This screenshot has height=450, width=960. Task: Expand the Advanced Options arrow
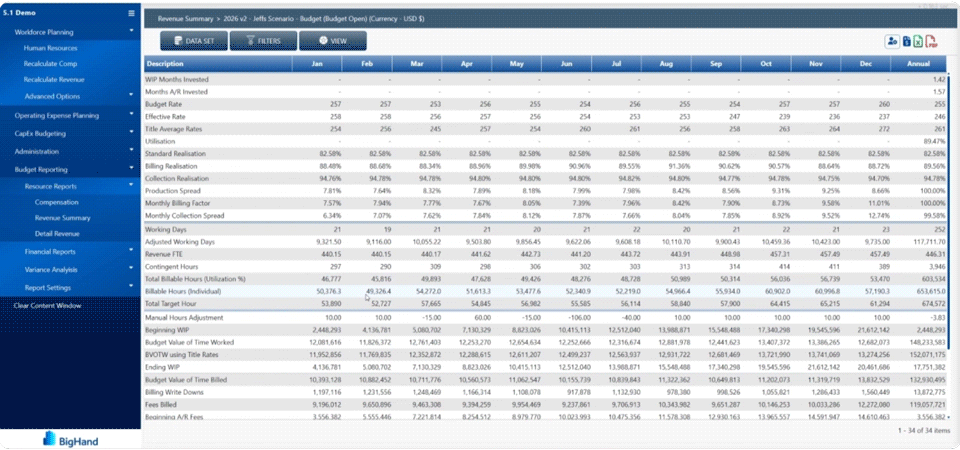[x=131, y=95]
